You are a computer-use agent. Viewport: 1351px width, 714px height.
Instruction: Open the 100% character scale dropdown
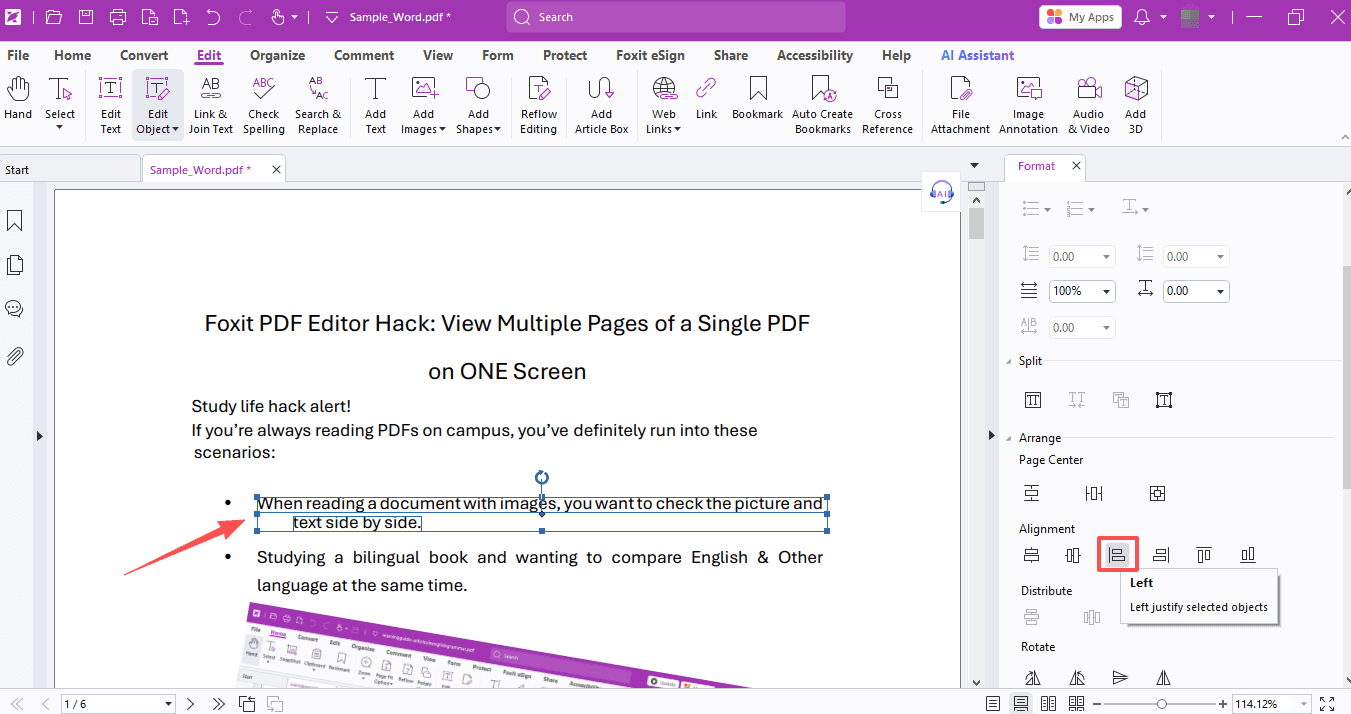click(1107, 292)
